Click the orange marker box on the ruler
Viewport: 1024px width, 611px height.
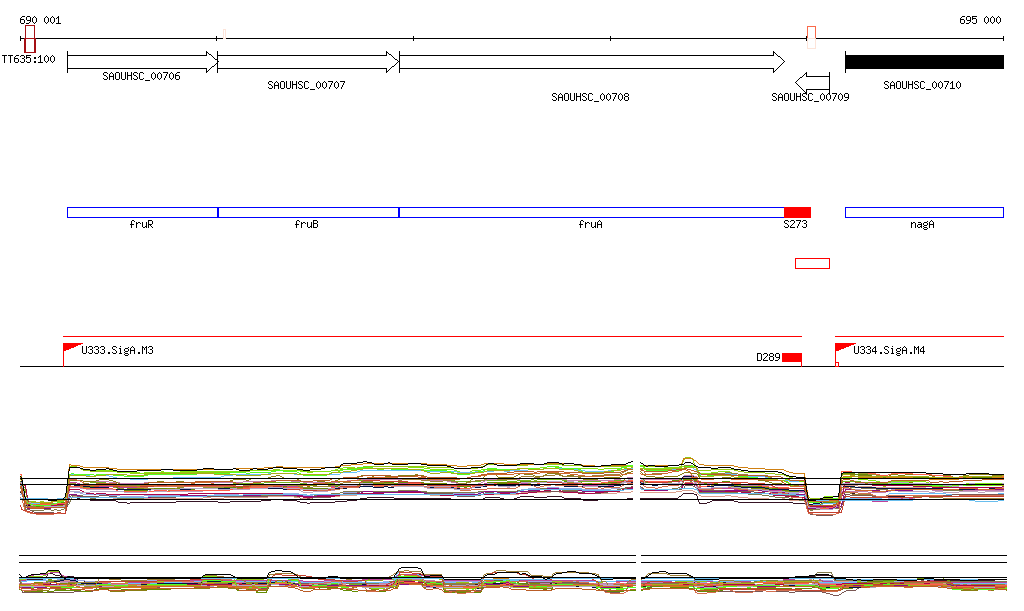point(812,38)
